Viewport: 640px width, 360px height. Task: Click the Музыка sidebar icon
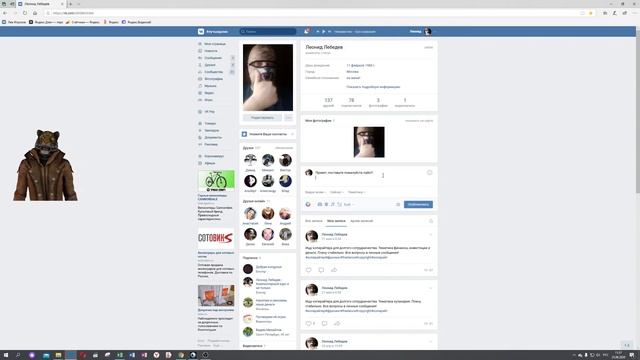(200, 86)
